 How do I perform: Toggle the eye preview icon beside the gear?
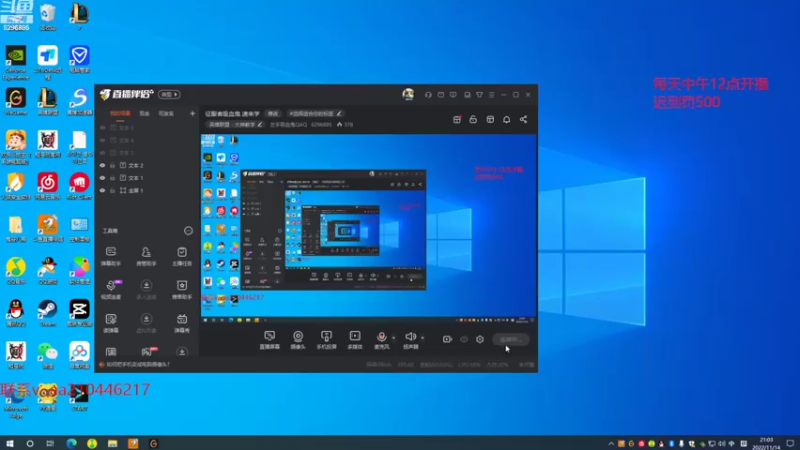[464, 339]
